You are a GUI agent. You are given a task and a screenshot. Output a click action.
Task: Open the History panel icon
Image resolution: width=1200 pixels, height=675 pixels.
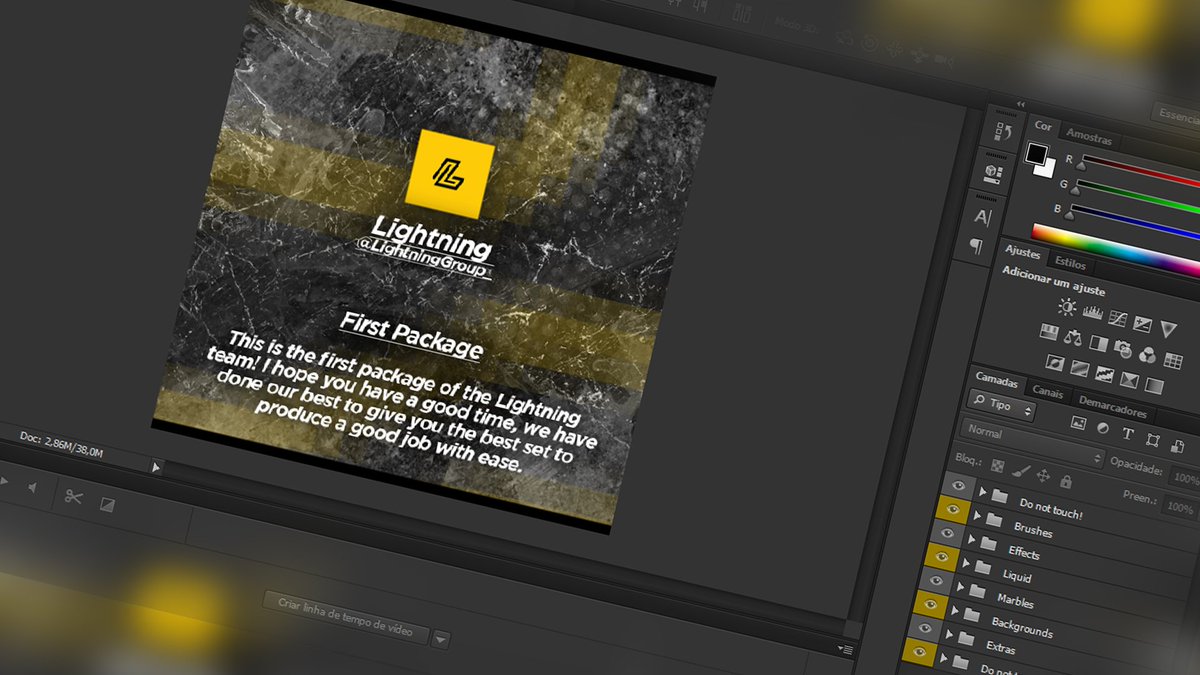(1002, 131)
